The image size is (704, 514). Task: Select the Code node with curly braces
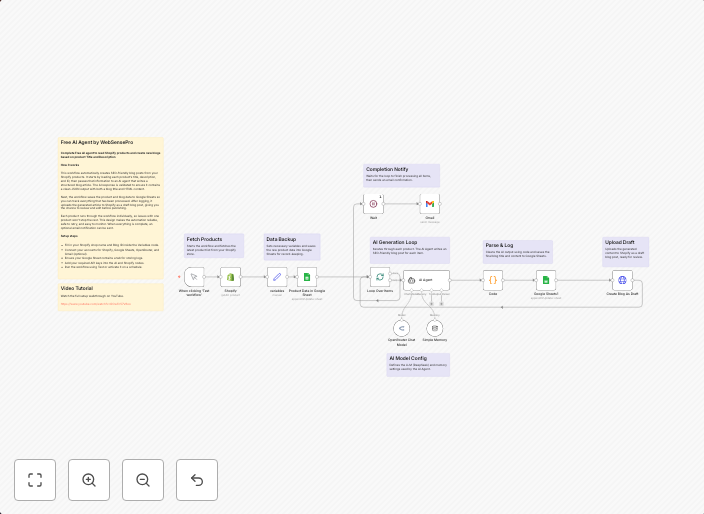[493, 280]
